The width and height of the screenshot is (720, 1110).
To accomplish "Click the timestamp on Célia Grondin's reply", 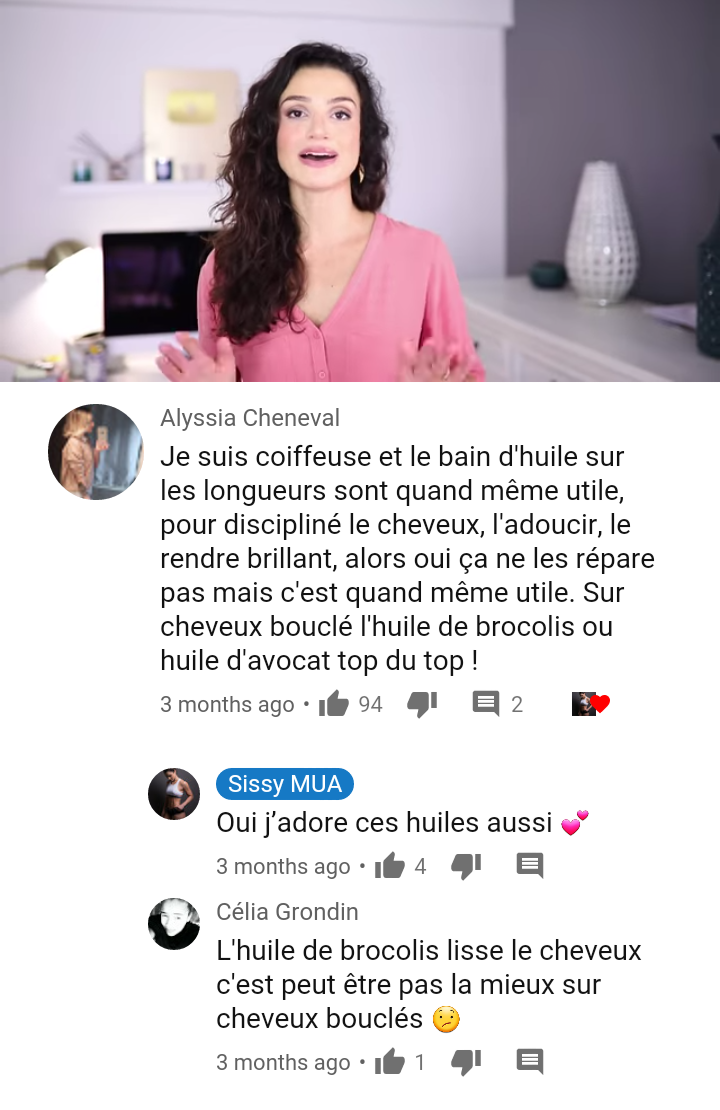I will tap(283, 1063).
